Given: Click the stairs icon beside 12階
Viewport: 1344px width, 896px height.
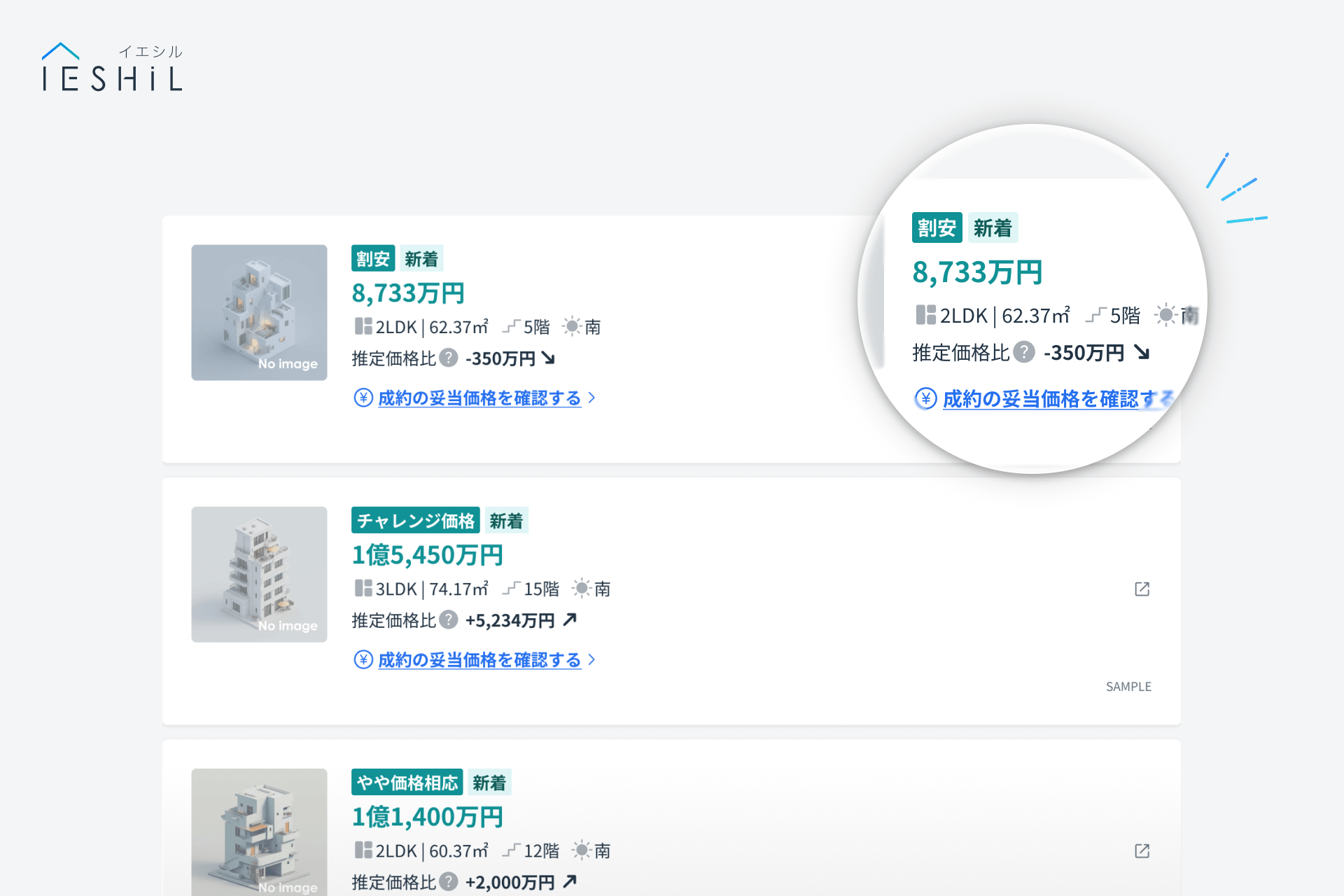Looking at the screenshot, I should pyautogui.click(x=511, y=850).
